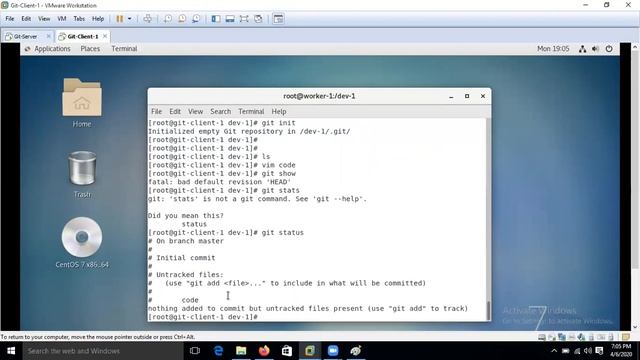Open the terminal window's Edit menu

tap(175, 111)
